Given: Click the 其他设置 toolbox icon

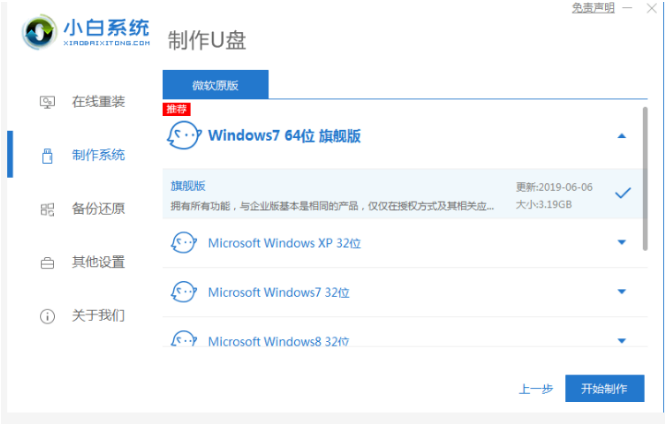Looking at the screenshot, I should click(47, 263).
